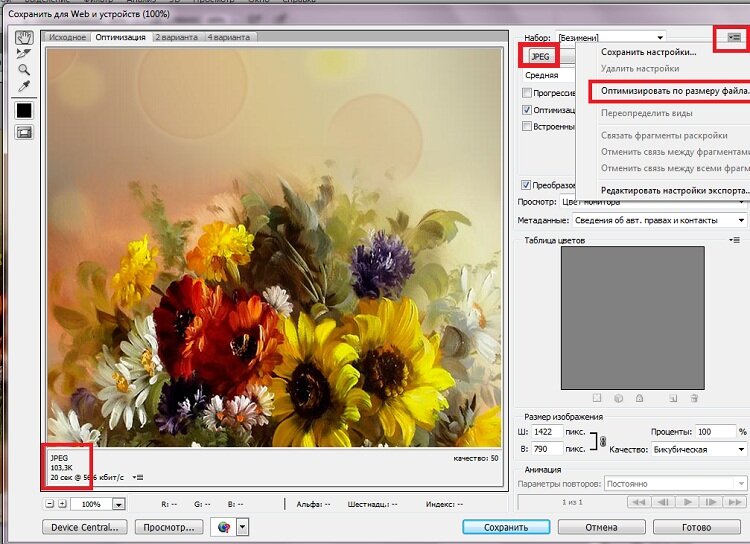Click the качество: 50 label

click(x=475, y=458)
